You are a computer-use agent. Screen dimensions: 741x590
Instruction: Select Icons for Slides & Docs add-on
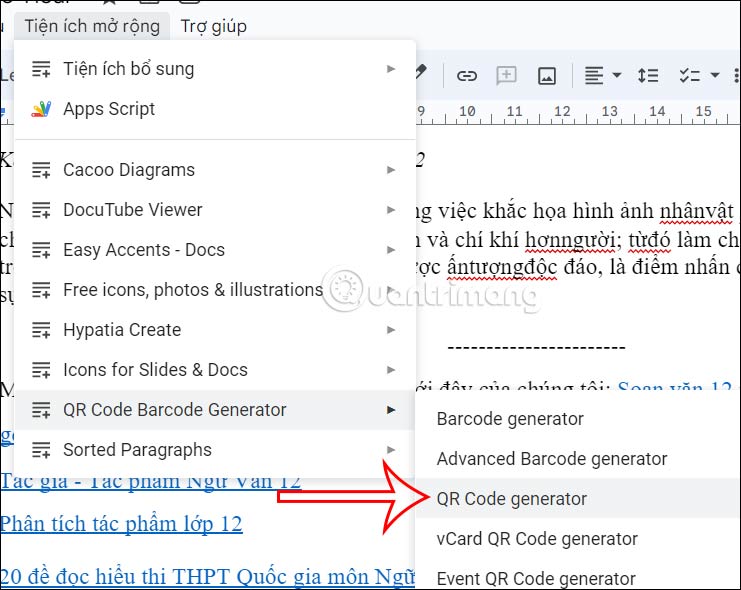(x=215, y=370)
